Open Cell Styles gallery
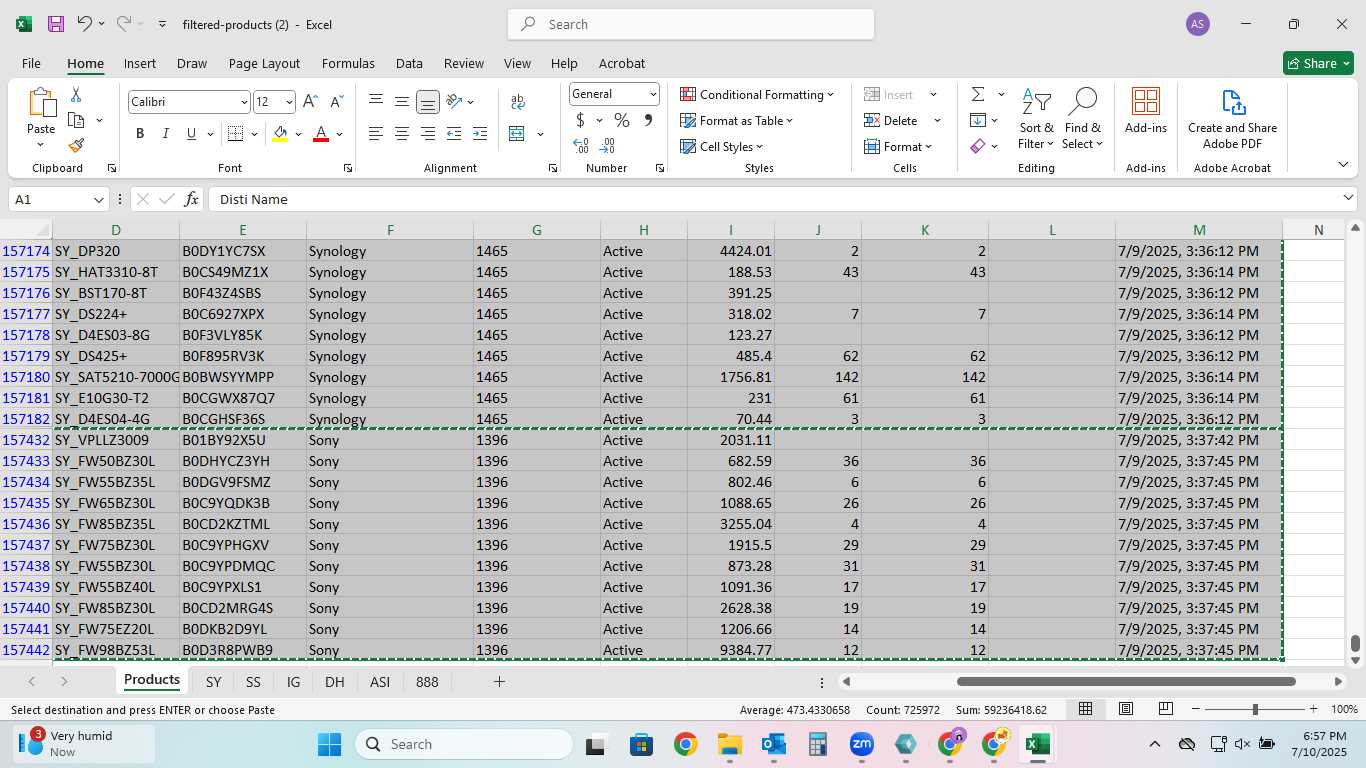 click(721, 147)
